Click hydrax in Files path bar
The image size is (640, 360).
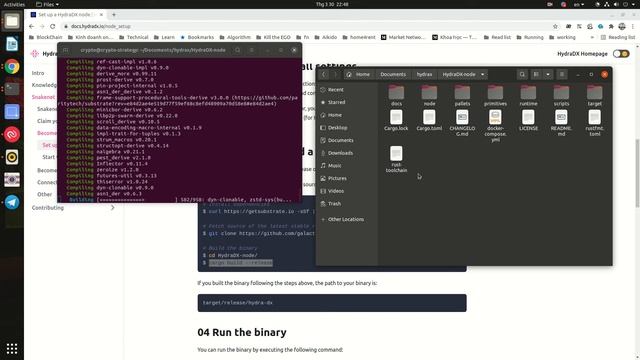[424, 74]
